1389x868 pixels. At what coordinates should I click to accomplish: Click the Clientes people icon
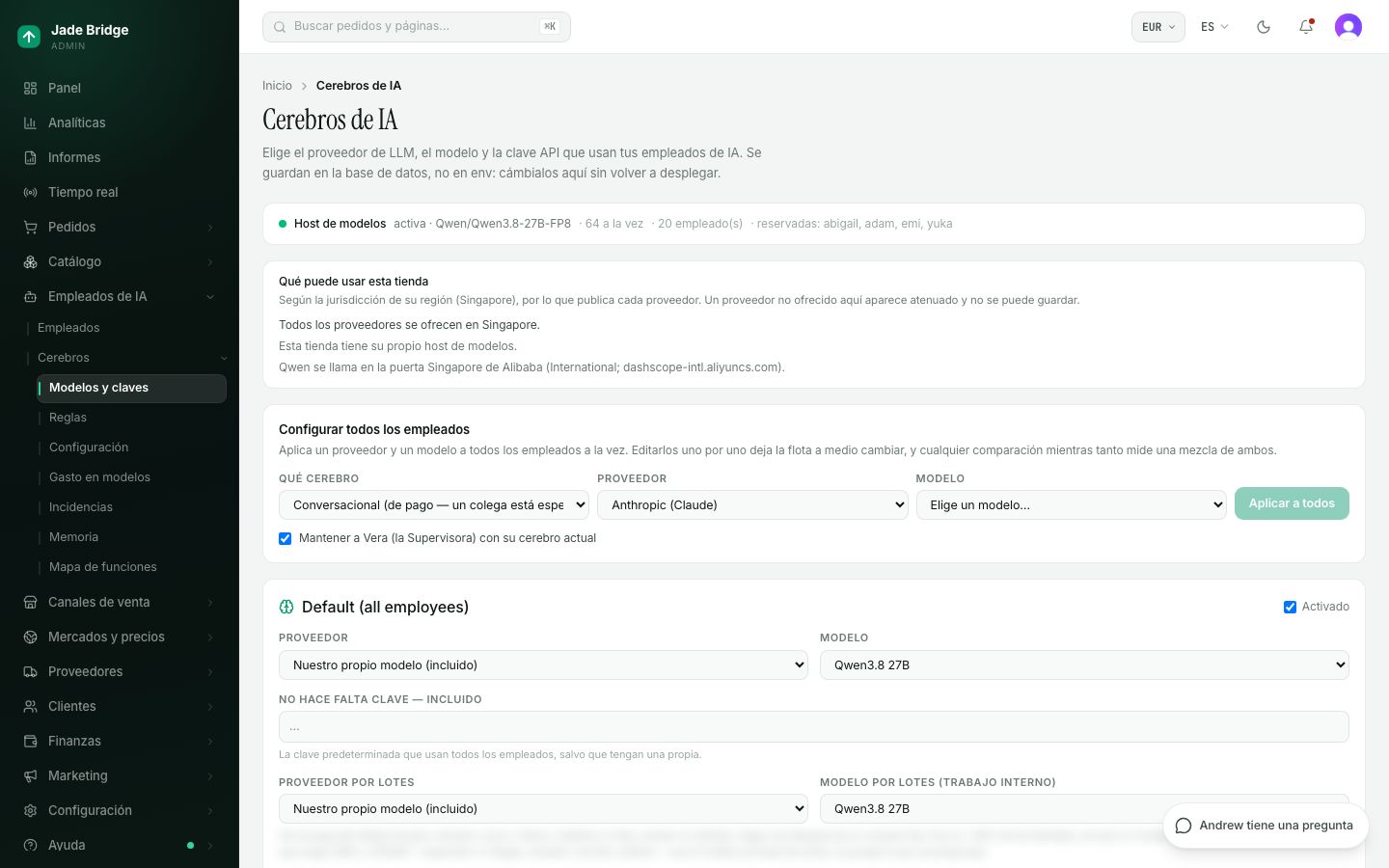[30, 706]
